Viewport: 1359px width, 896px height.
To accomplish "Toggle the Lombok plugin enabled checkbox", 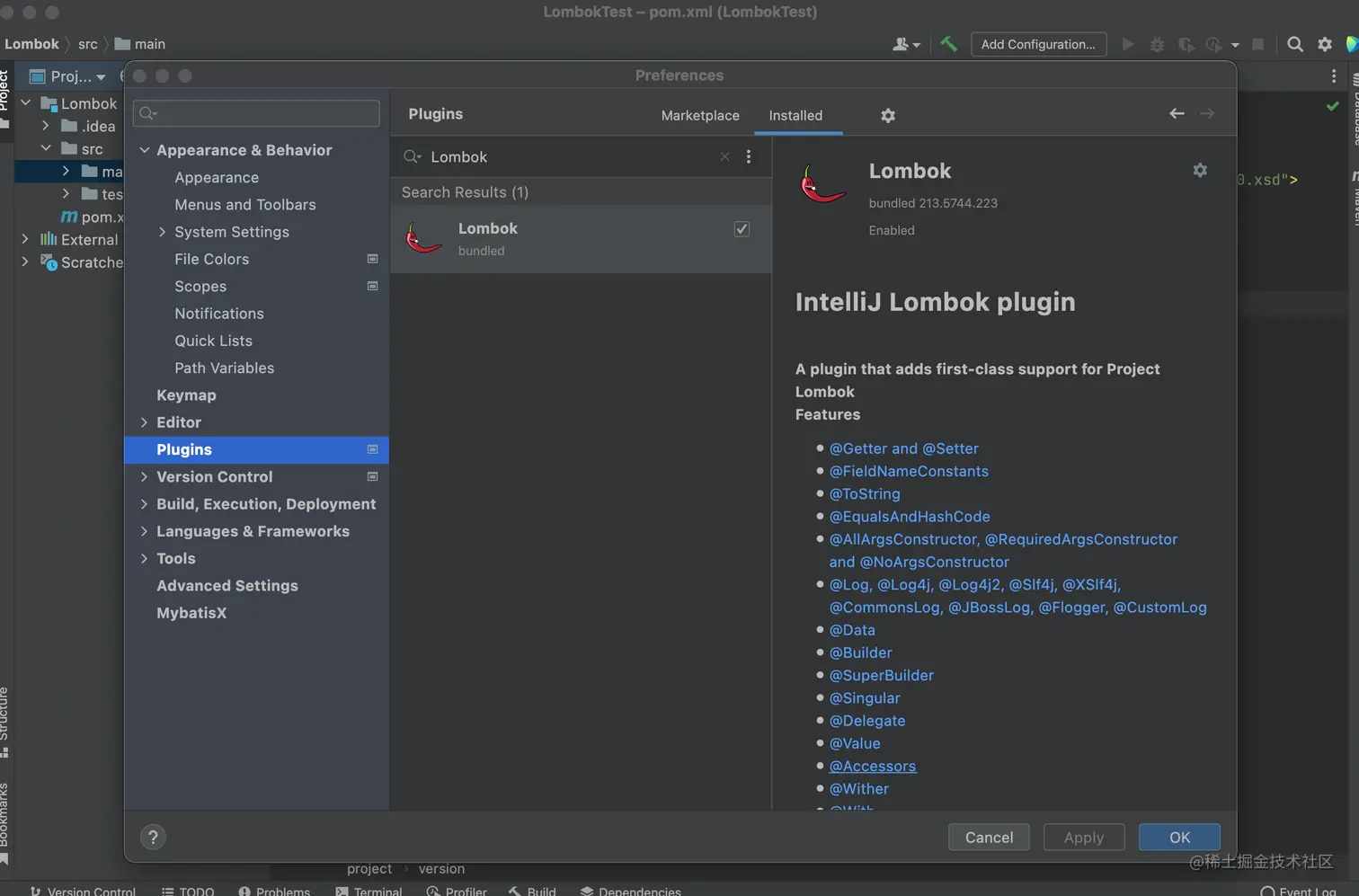I will 742,229.
